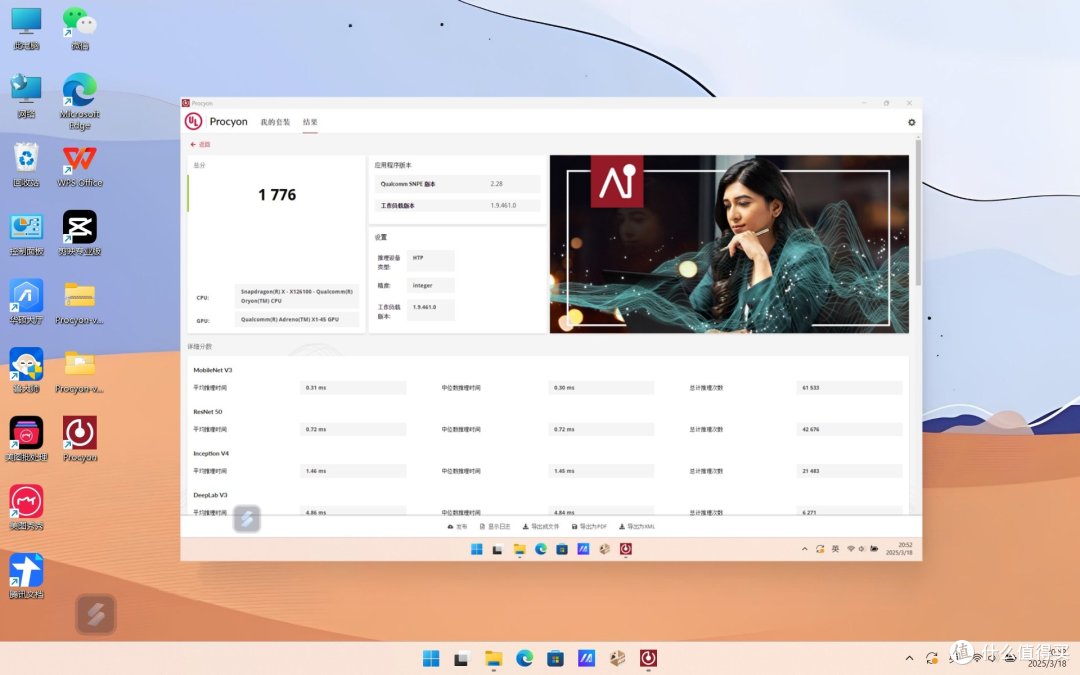This screenshot has height=675, width=1080.
Task: Select the 61 533 inference count value
Action: [x=849, y=388]
